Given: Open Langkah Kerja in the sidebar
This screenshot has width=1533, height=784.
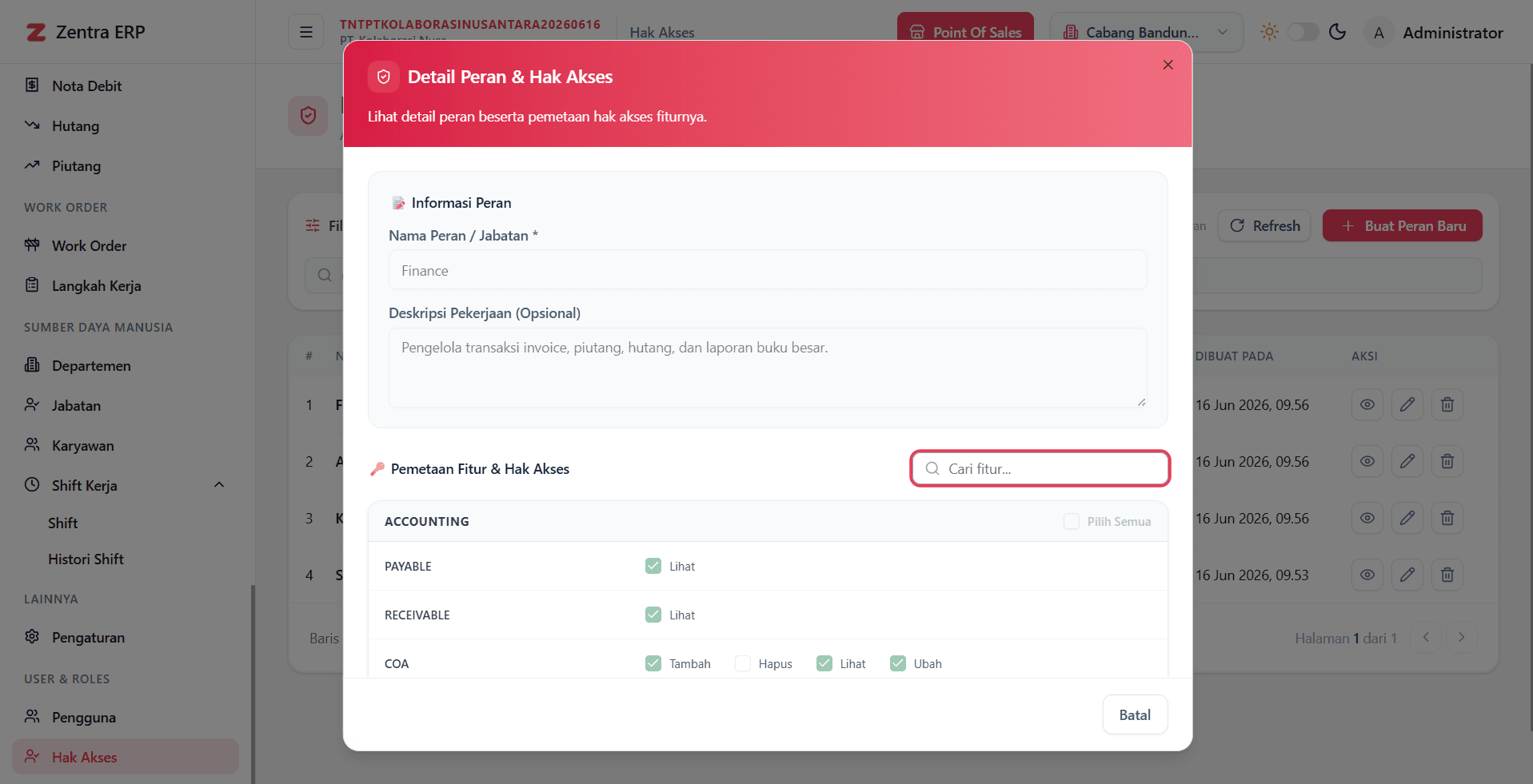Looking at the screenshot, I should pos(126,285).
